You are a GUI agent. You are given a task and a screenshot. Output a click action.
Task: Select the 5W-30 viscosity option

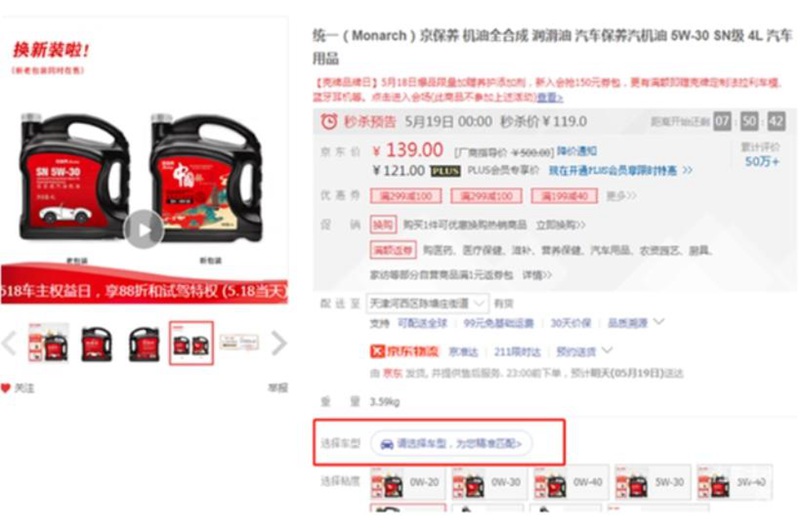coord(653,482)
